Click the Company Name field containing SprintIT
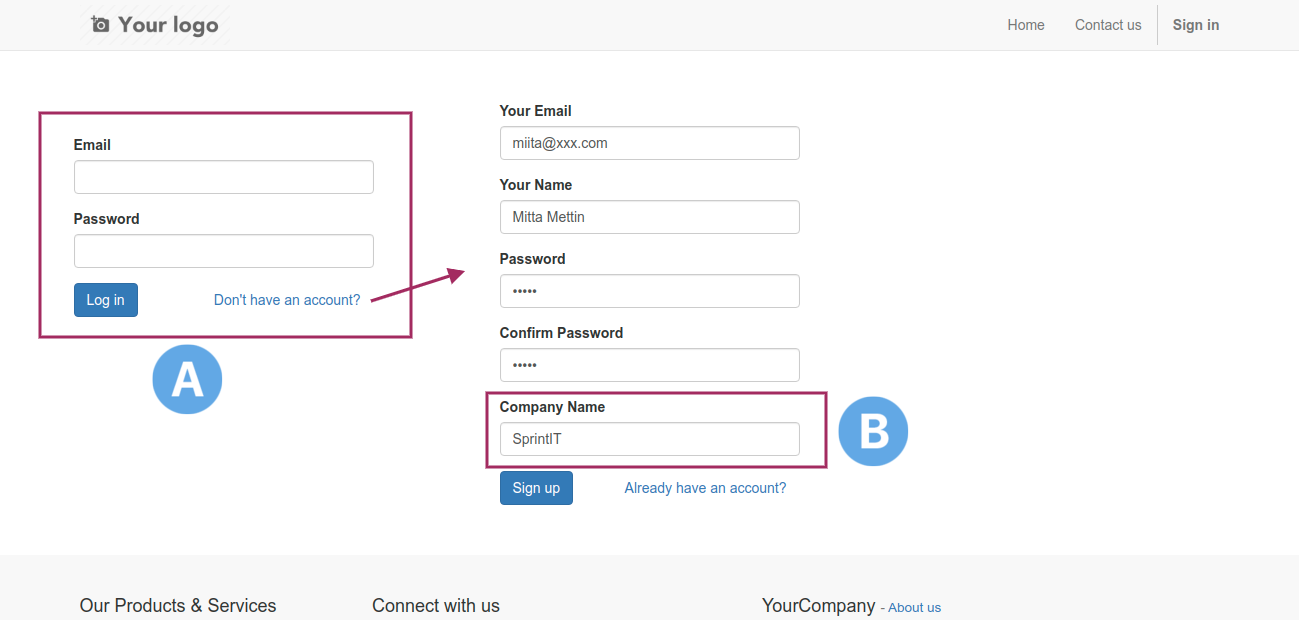This screenshot has height=620, width=1299. point(650,439)
